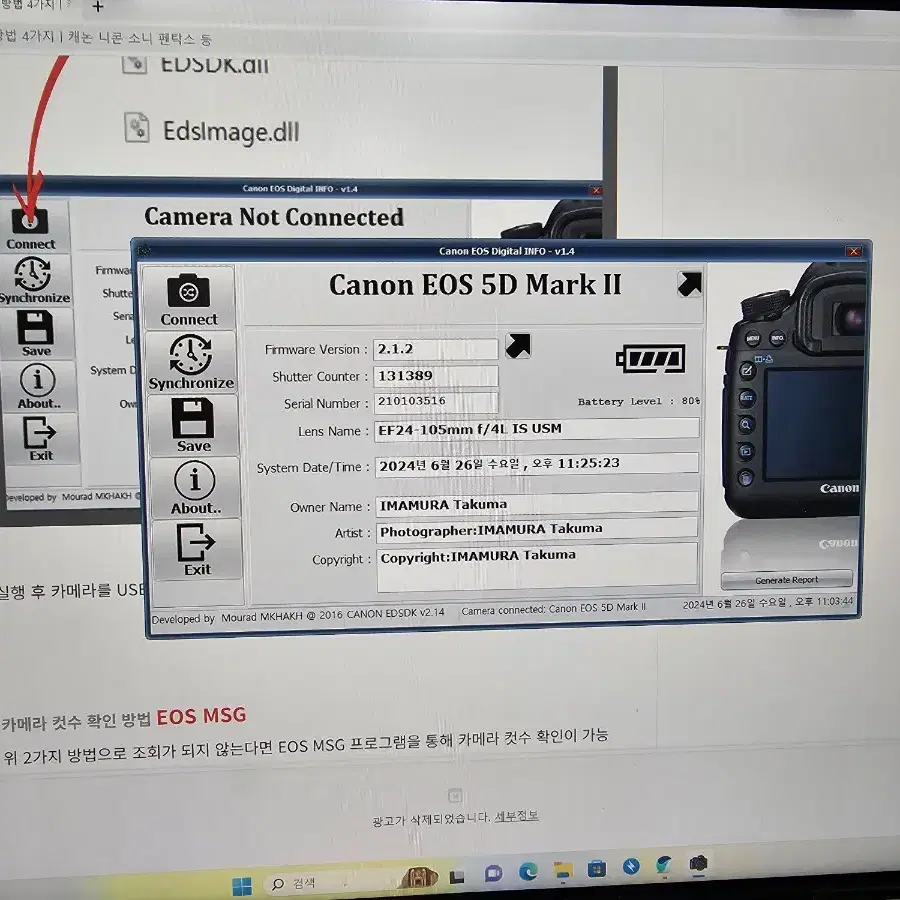
Task: Open the Whale browser icon on the taskbar
Action: click(664, 864)
